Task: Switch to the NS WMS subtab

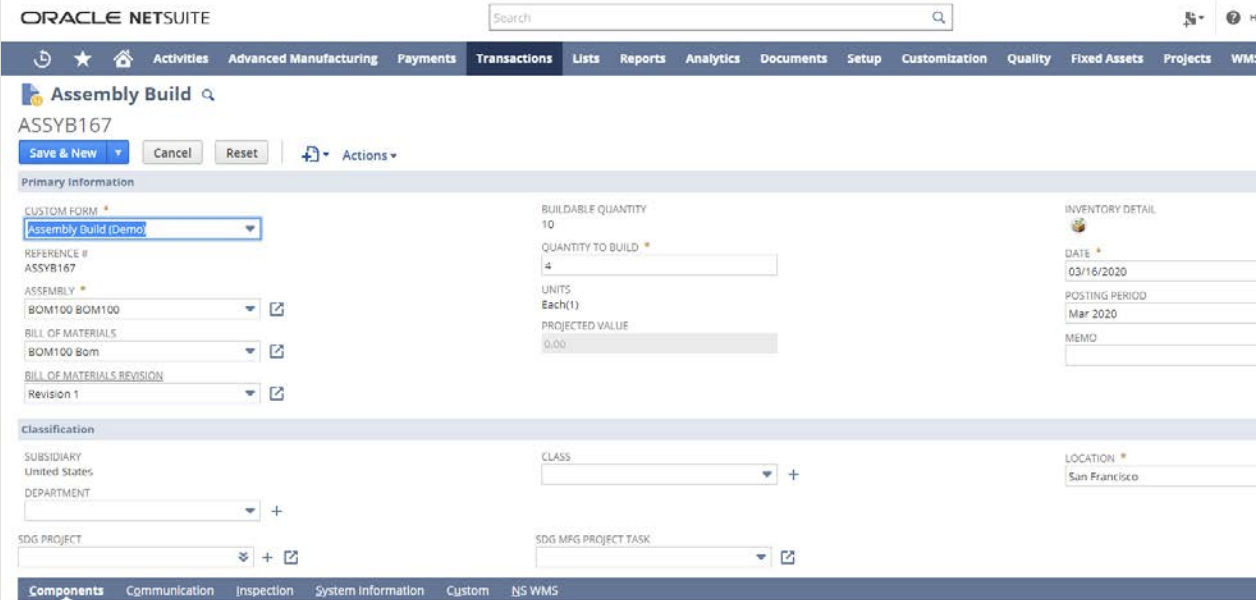Action: click(535, 591)
